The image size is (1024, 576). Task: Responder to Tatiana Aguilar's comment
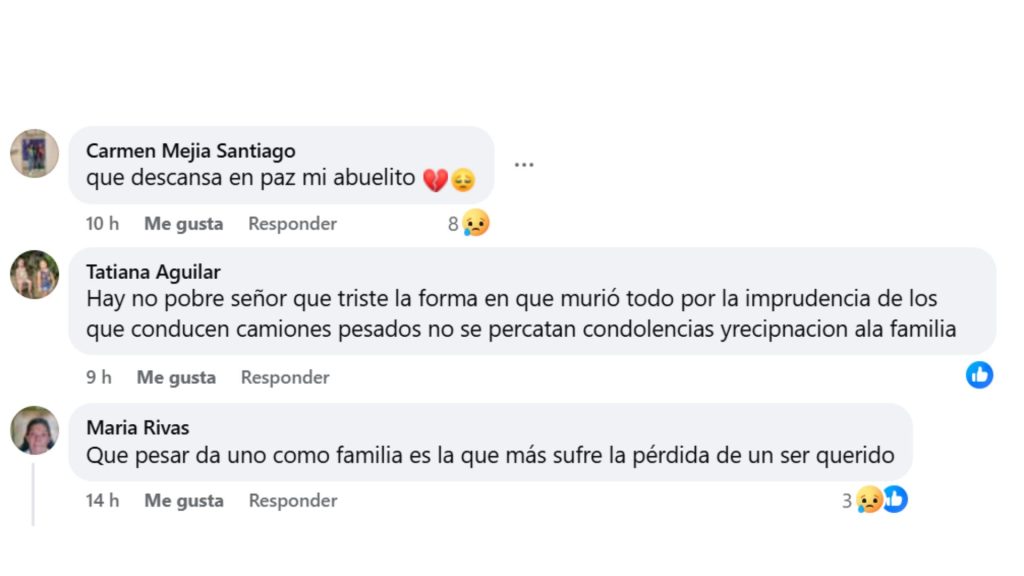284,377
